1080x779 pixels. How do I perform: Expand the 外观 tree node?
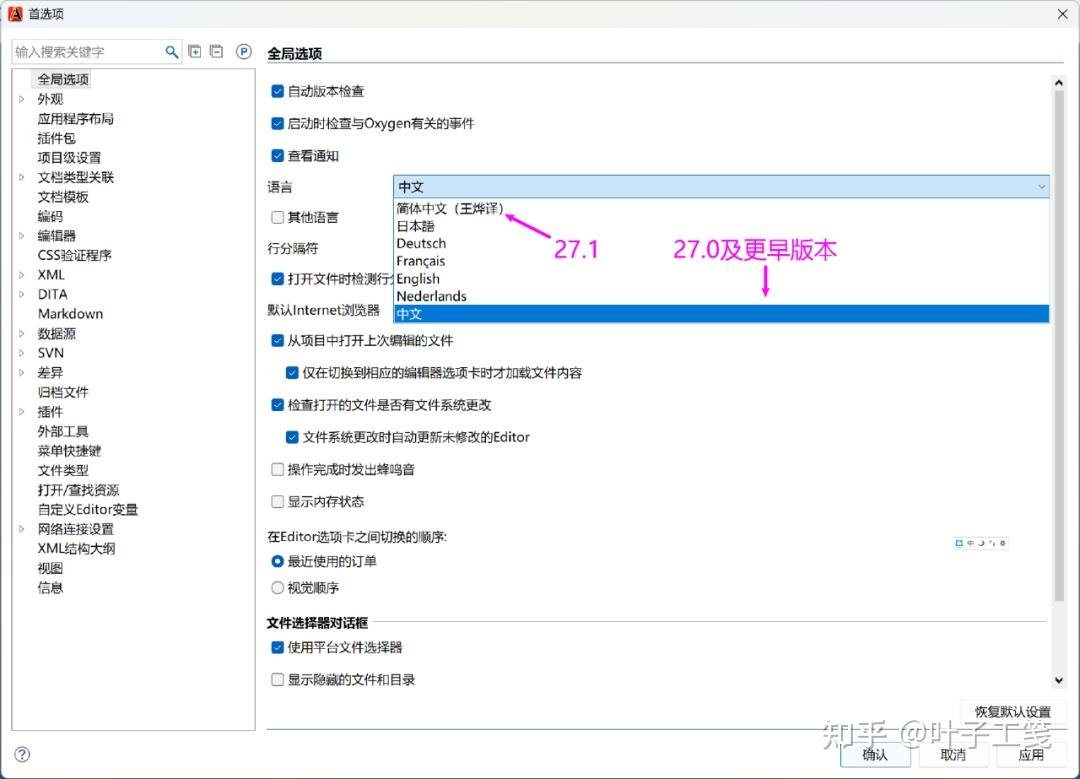(x=21, y=99)
